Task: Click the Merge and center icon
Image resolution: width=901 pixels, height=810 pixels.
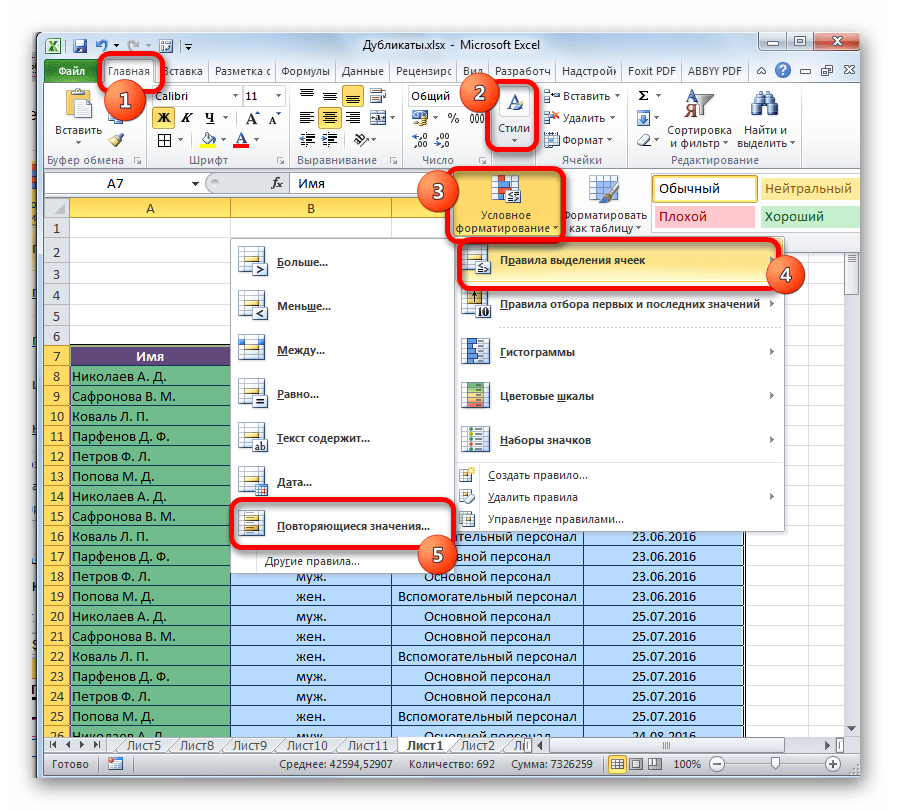Action: (378, 118)
